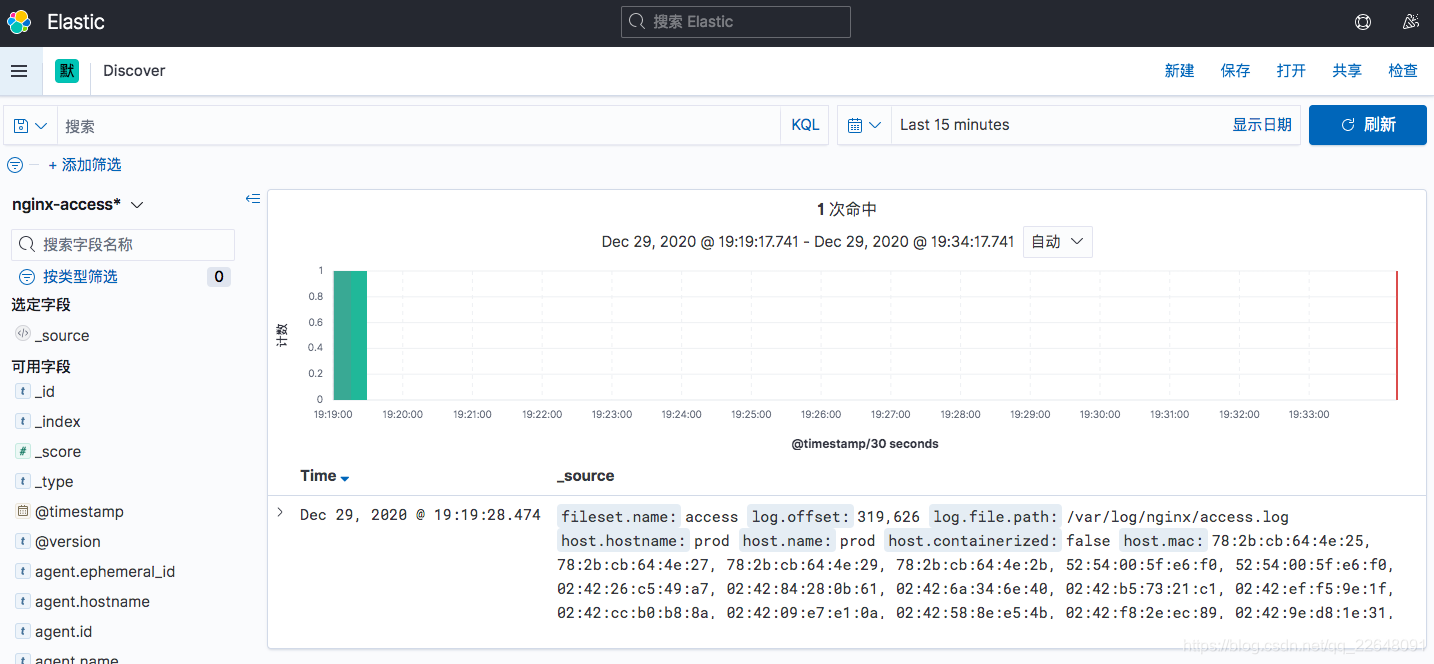Click the agent.ephemeral_id type icon
Viewport: 1434px width, 664px height.
tap(22, 572)
